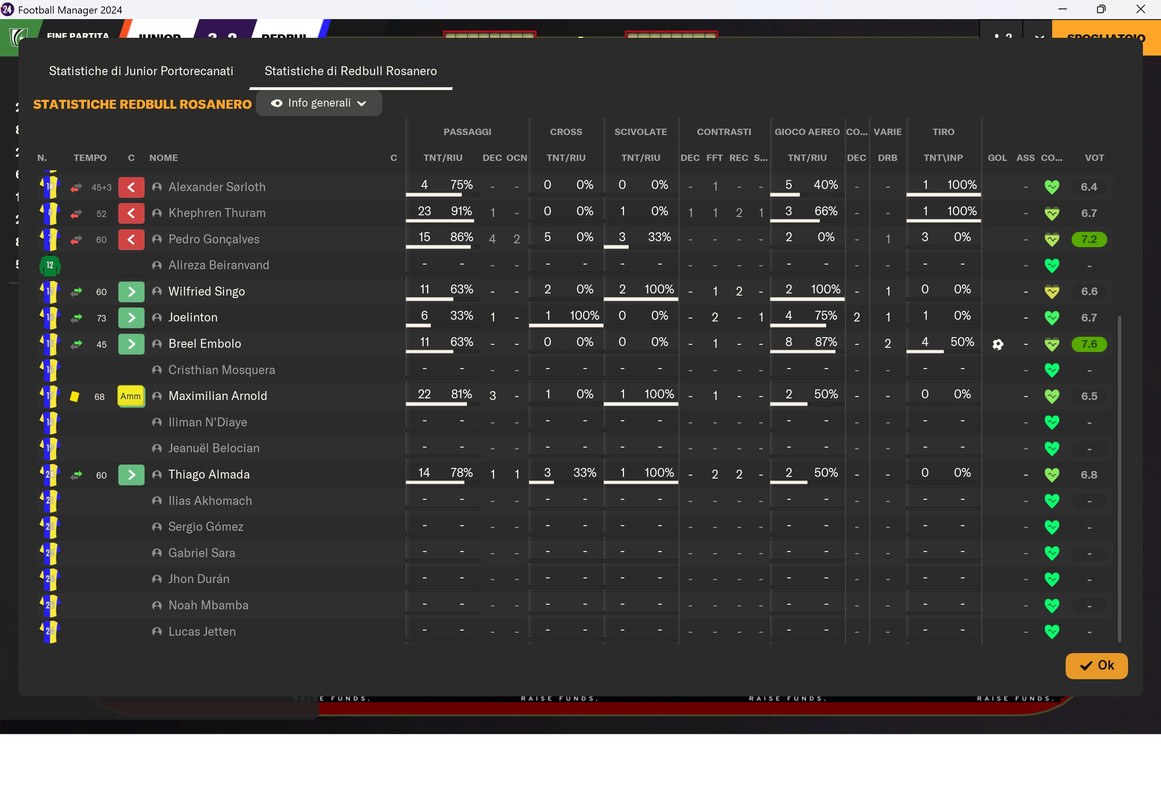Sort by the GOL column header

(997, 158)
